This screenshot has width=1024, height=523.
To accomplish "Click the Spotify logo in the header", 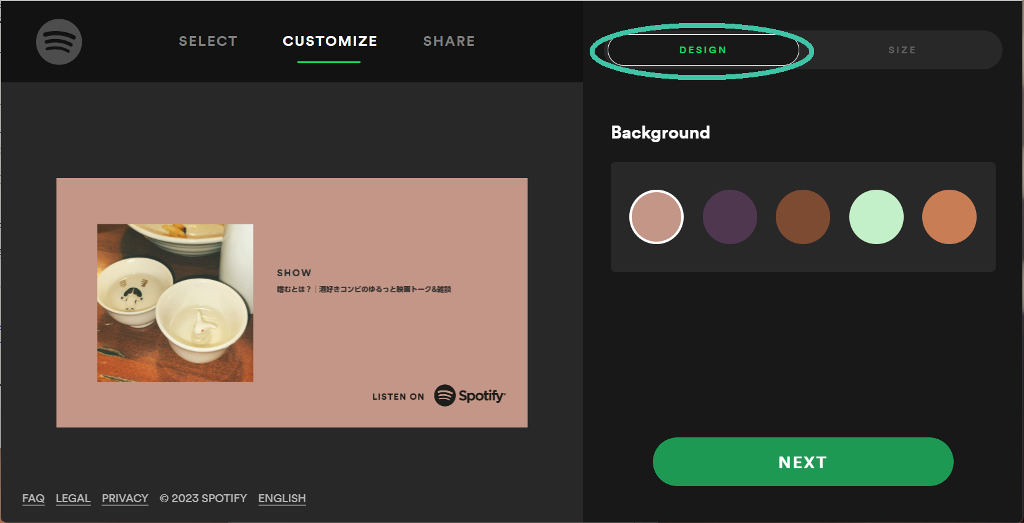I will click(59, 42).
